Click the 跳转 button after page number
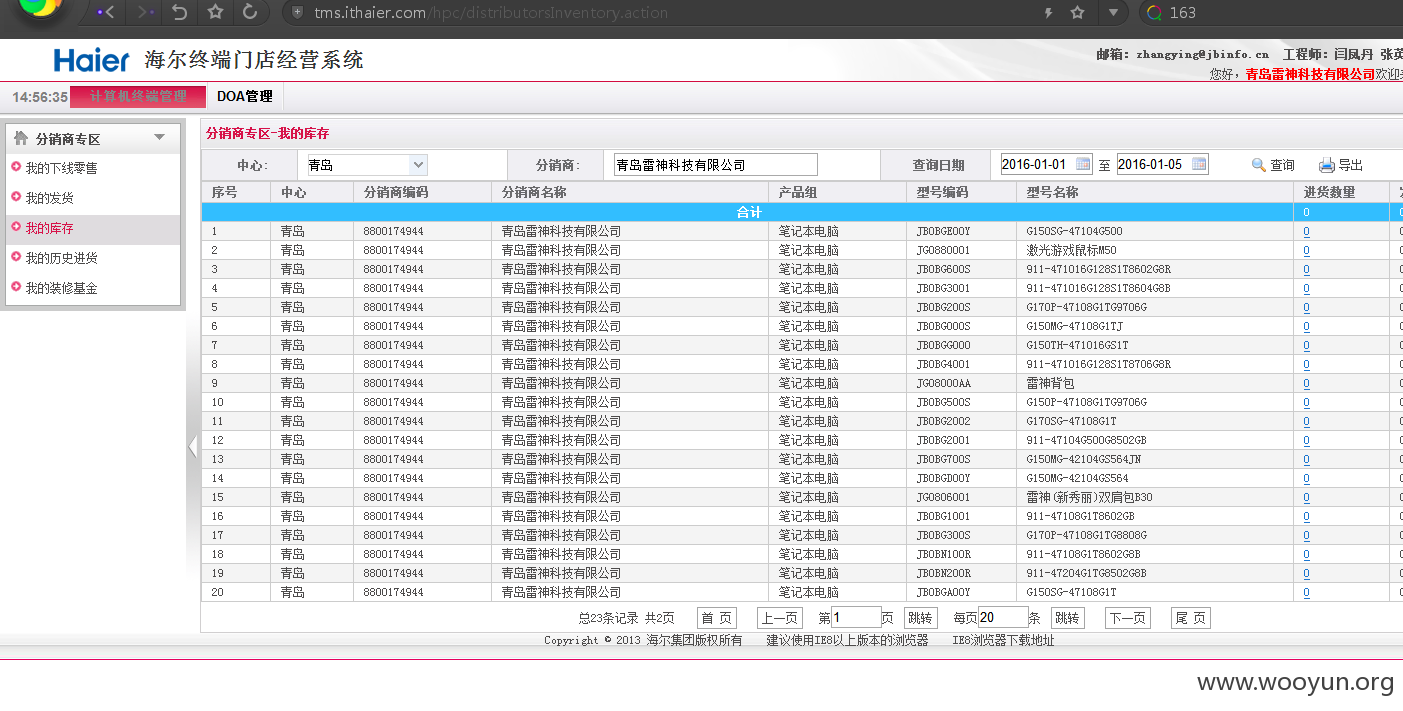 tap(920, 618)
